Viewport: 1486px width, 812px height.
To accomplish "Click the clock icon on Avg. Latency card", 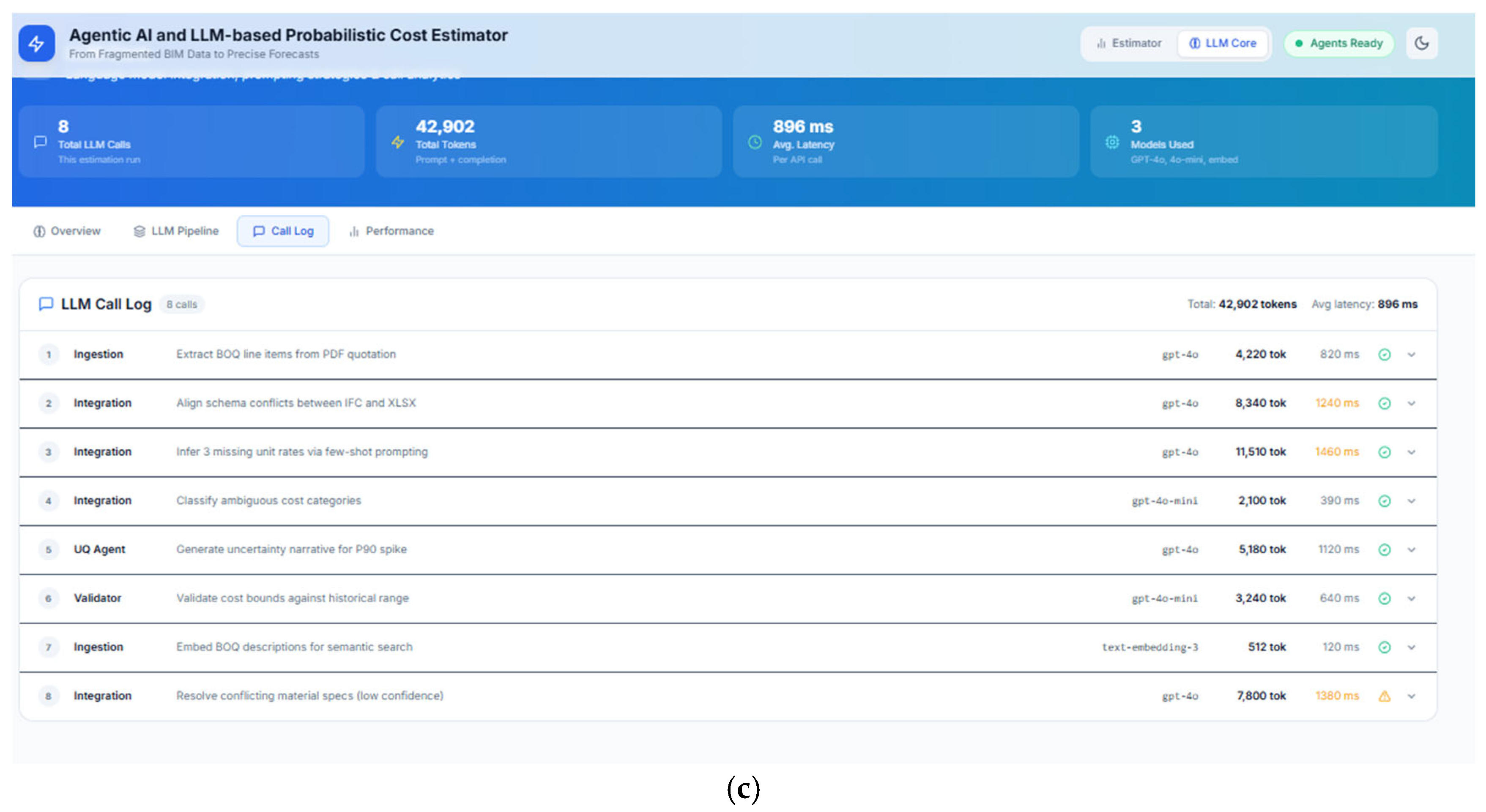I will click(755, 142).
